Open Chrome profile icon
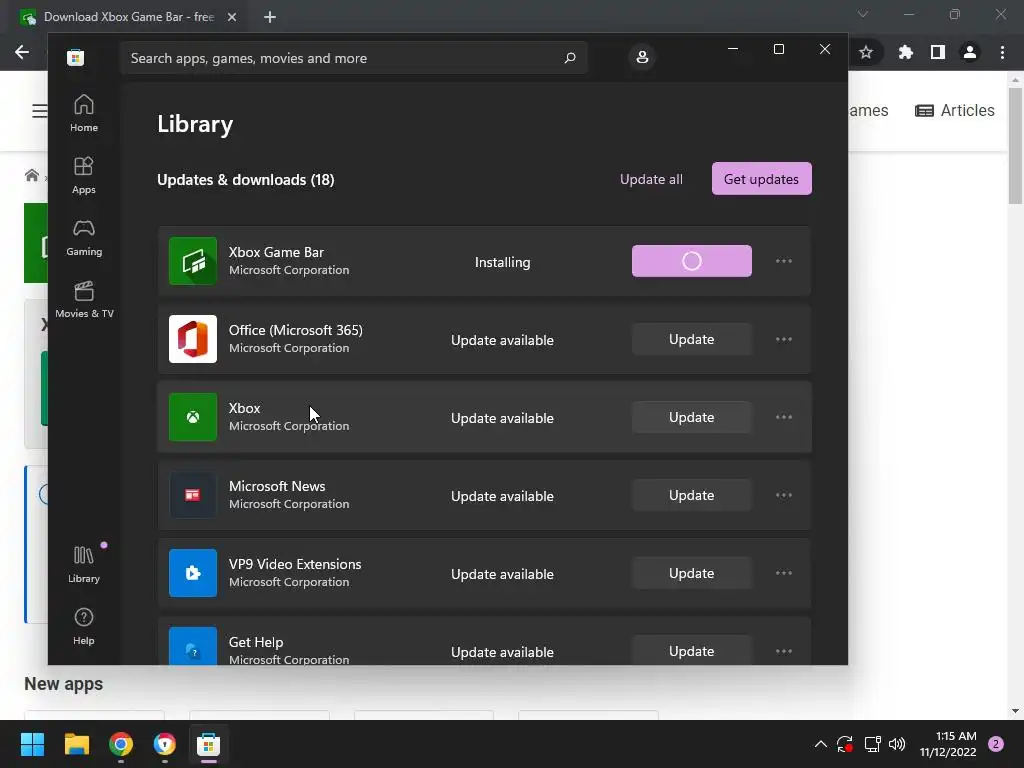 [x=970, y=52]
